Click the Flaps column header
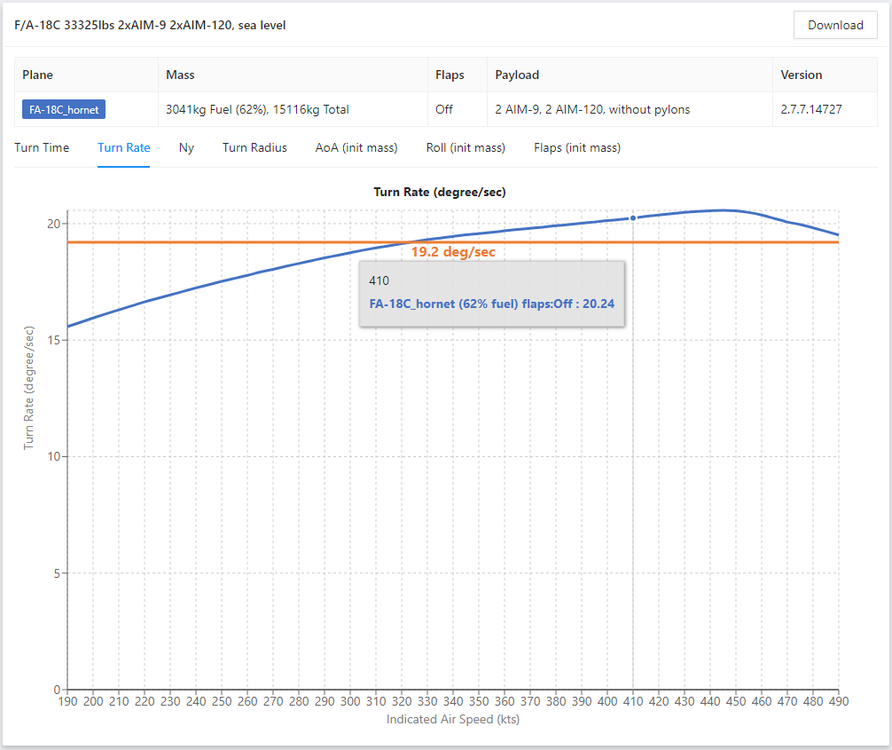Screen dimensions: 892x750 coord(450,75)
